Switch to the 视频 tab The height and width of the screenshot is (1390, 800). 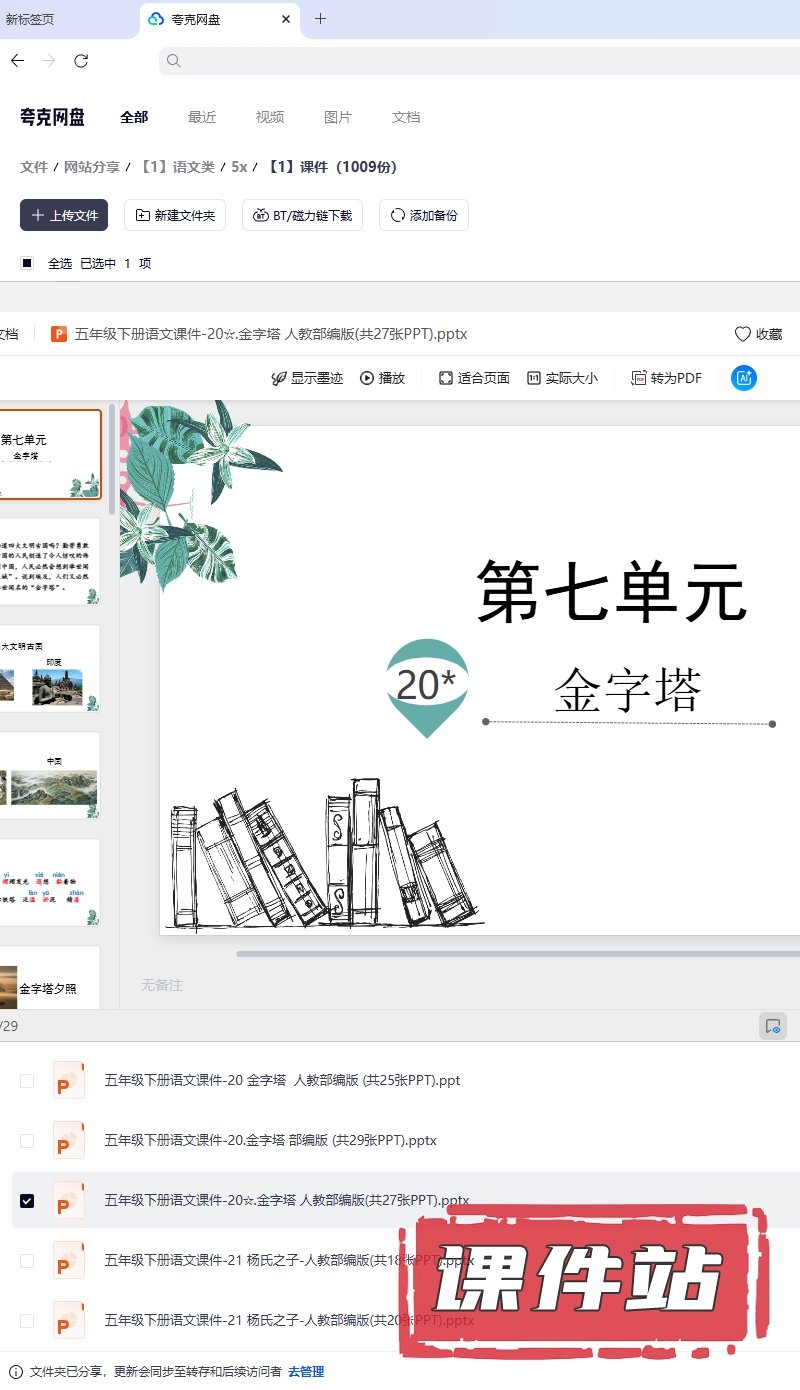pyautogui.click(x=270, y=117)
